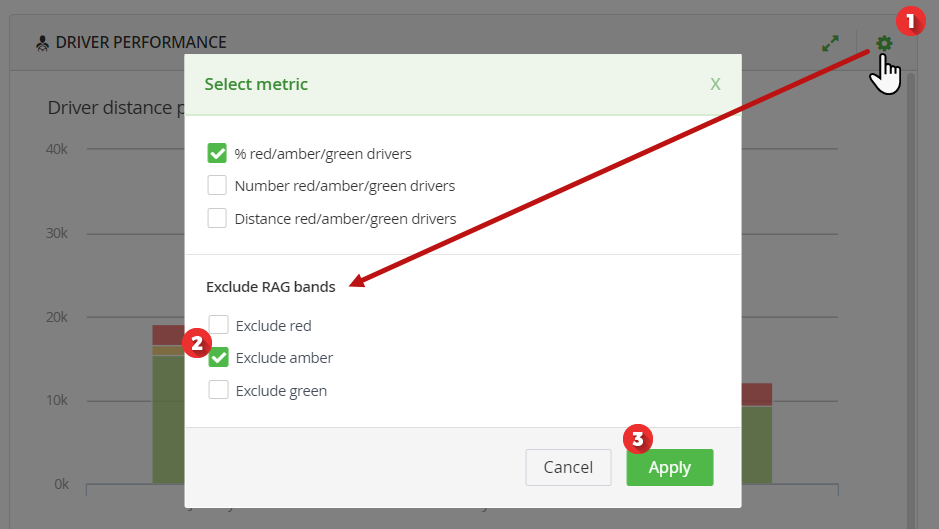Expand the Driver Performance panel to fullscreen
939x529 pixels.
tap(830, 43)
